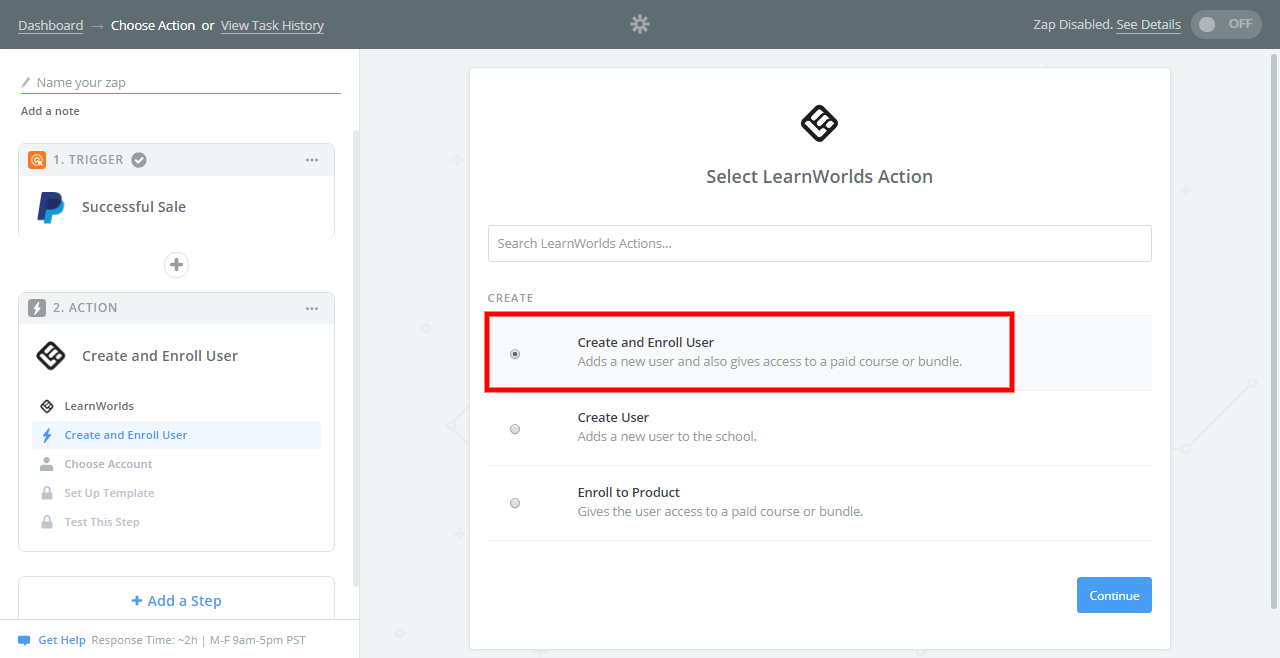
Task: Click the plus icon between the steps
Action: click(176, 265)
